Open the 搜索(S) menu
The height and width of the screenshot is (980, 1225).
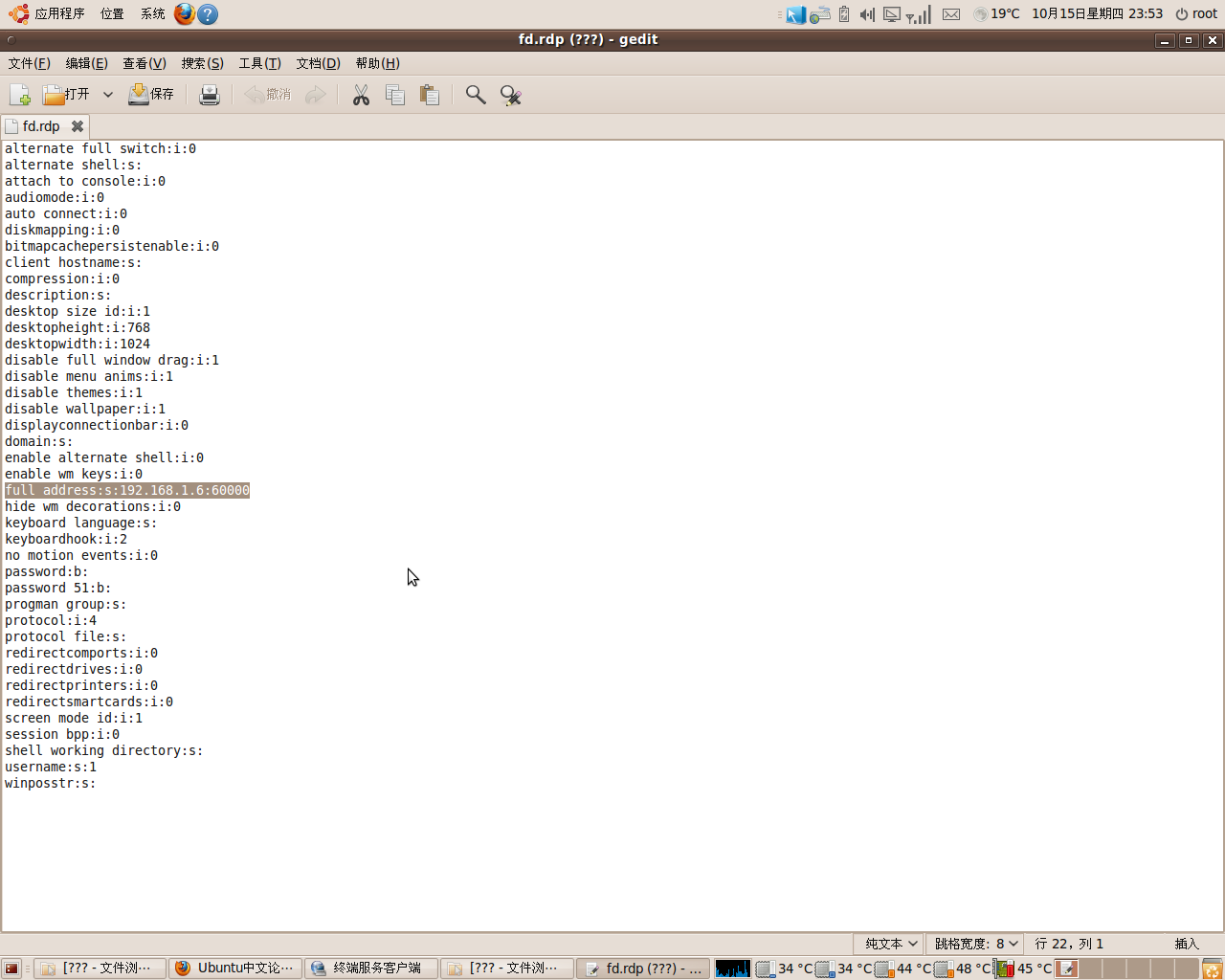point(203,63)
